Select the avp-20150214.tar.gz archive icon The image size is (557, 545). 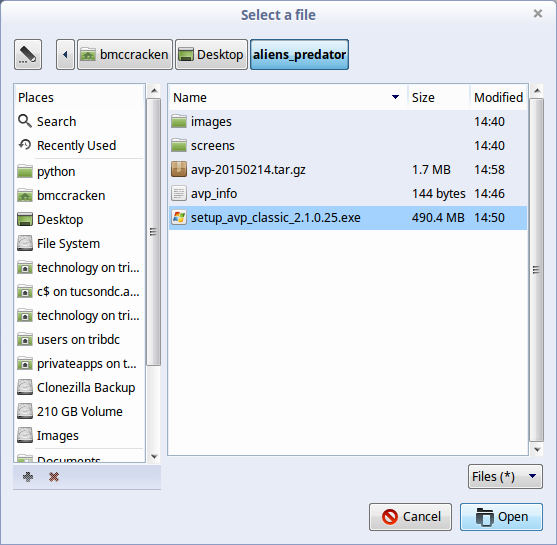[179, 169]
